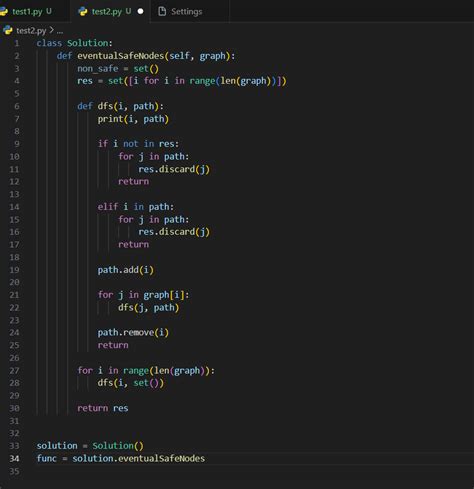This screenshot has width=474, height=489.
Task: Click the dfs(i, set()) call
Action: (x=131, y=383)
